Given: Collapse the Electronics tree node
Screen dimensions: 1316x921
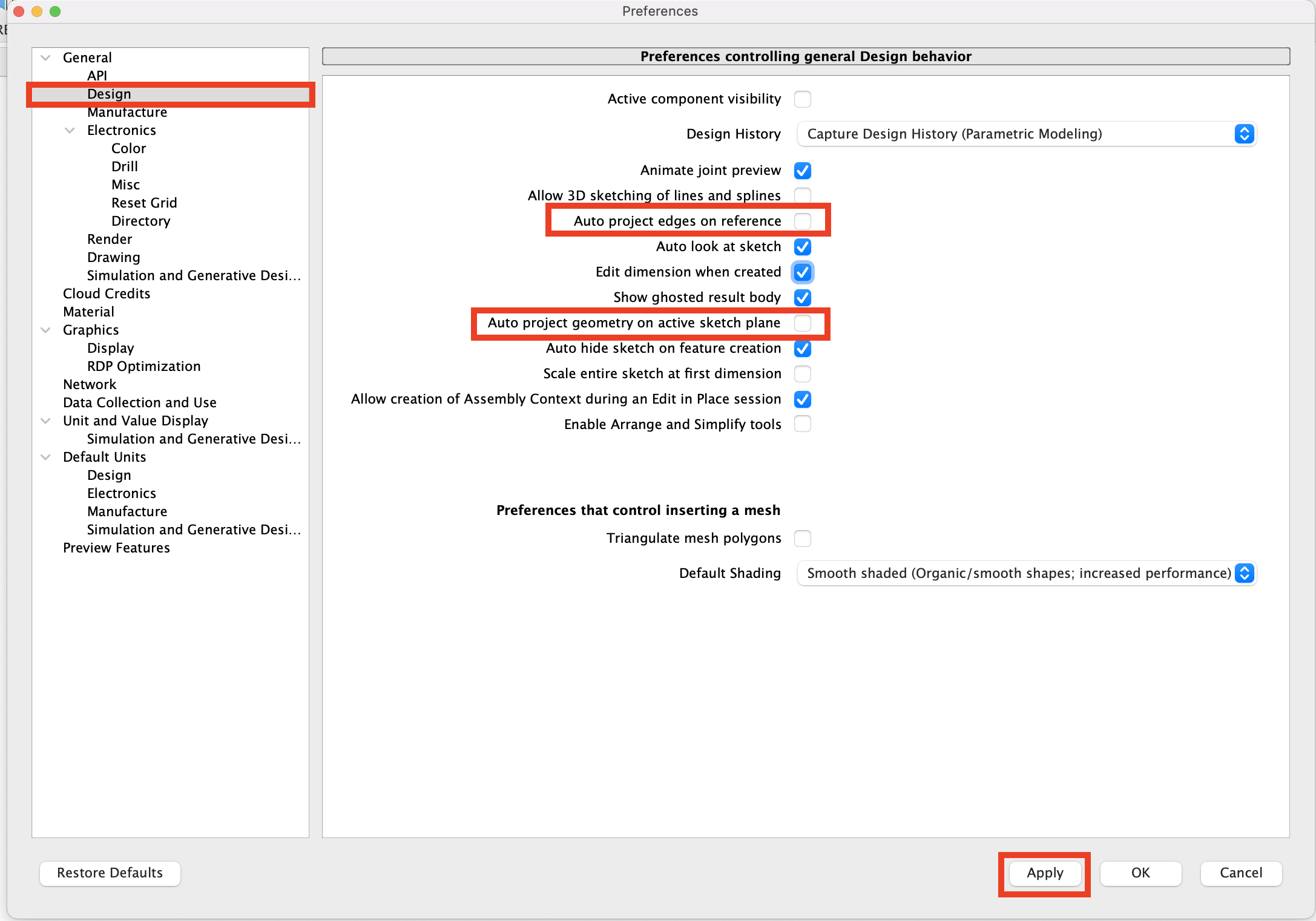Looking at the screenshot, I should point(70,131).
